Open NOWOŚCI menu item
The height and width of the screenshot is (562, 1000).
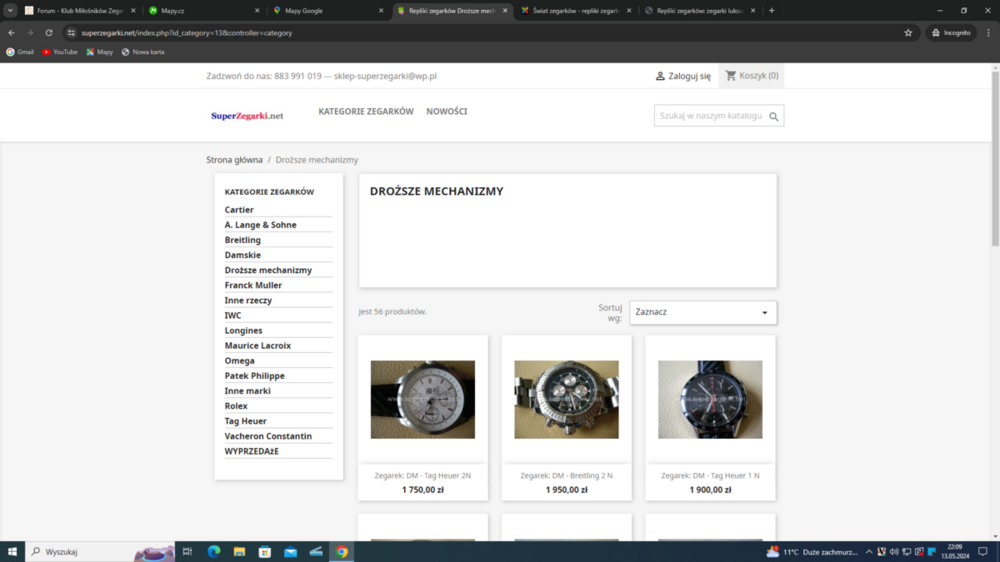click(446, 111)
